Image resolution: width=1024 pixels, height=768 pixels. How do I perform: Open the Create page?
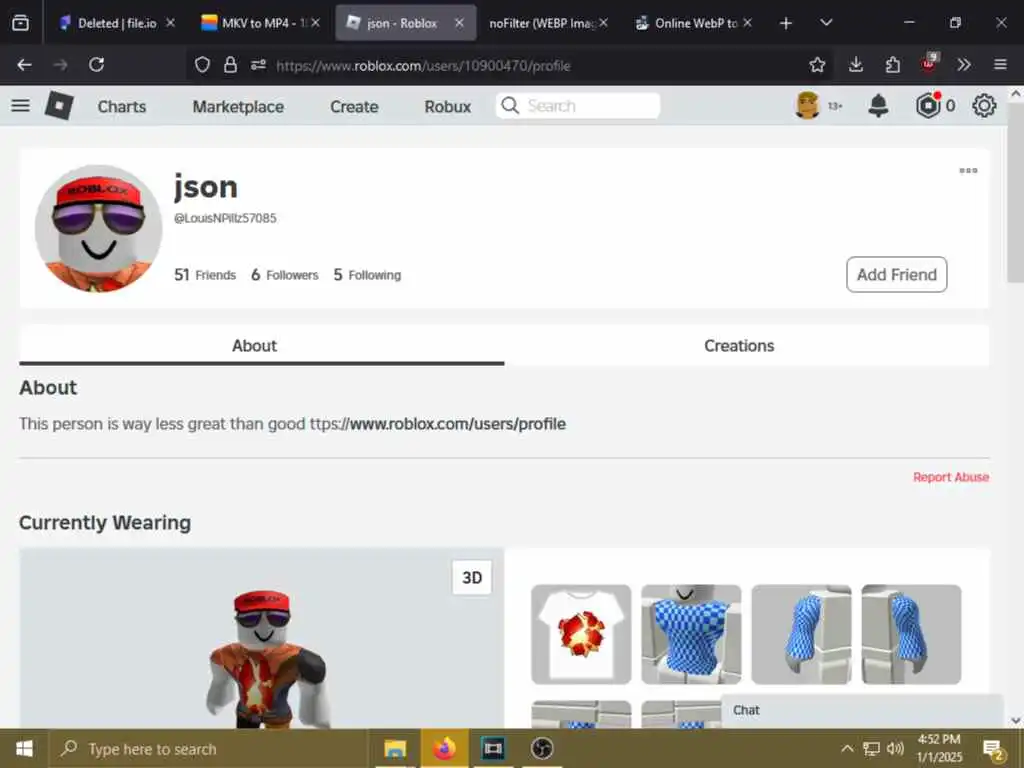click(354, 106)
